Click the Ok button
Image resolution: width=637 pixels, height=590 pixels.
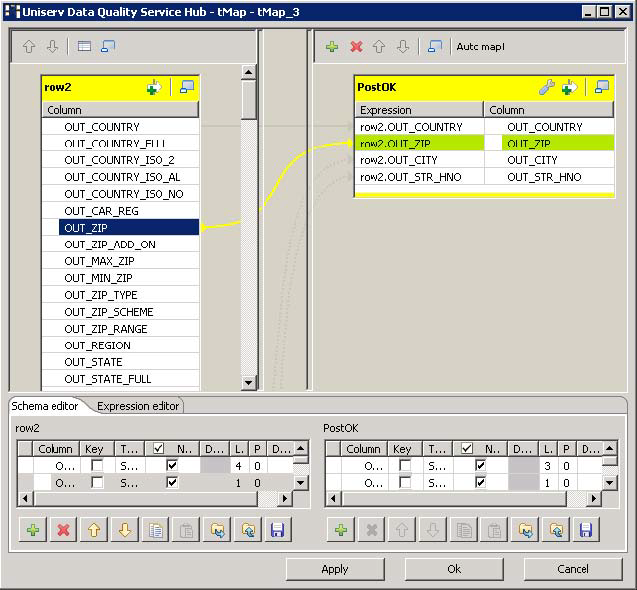coord(454,569)
